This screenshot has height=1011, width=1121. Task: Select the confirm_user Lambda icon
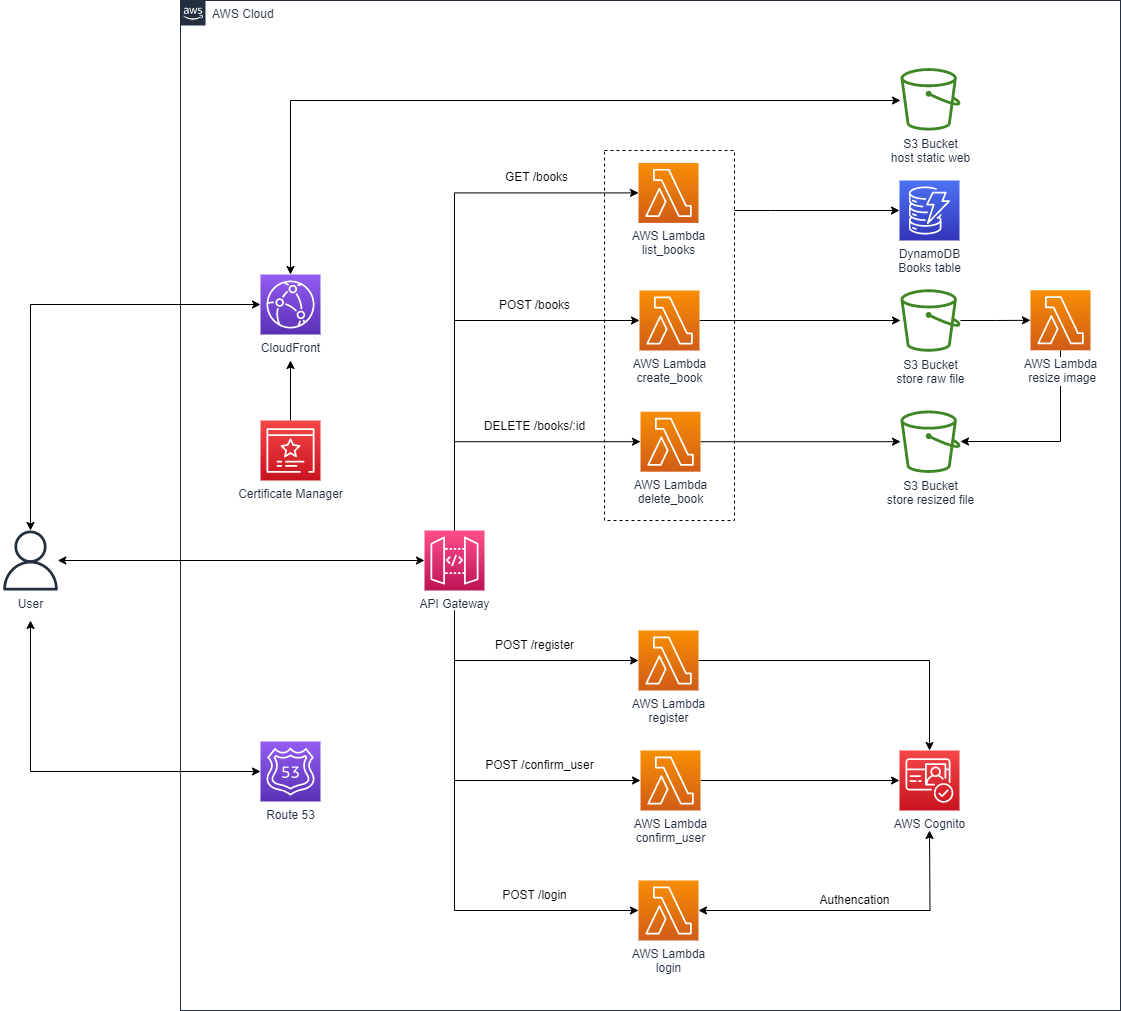click(x=670, y=781)
